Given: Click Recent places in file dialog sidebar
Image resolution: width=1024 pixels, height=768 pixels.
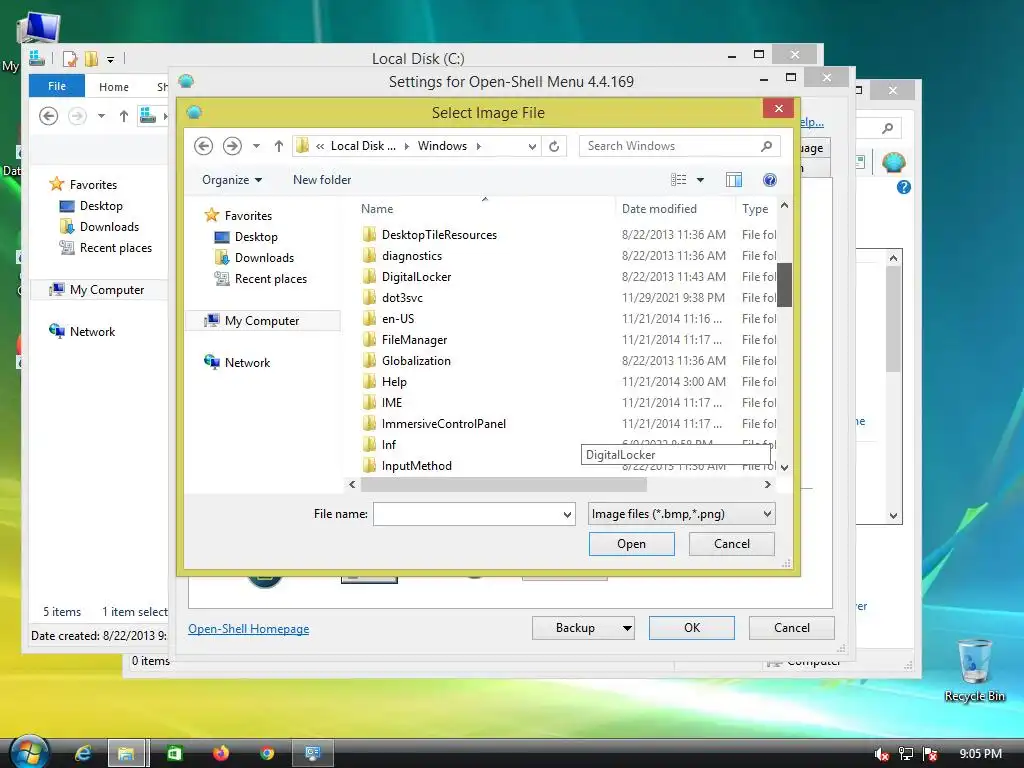Looking at the screenshot, I should point(270,279).
